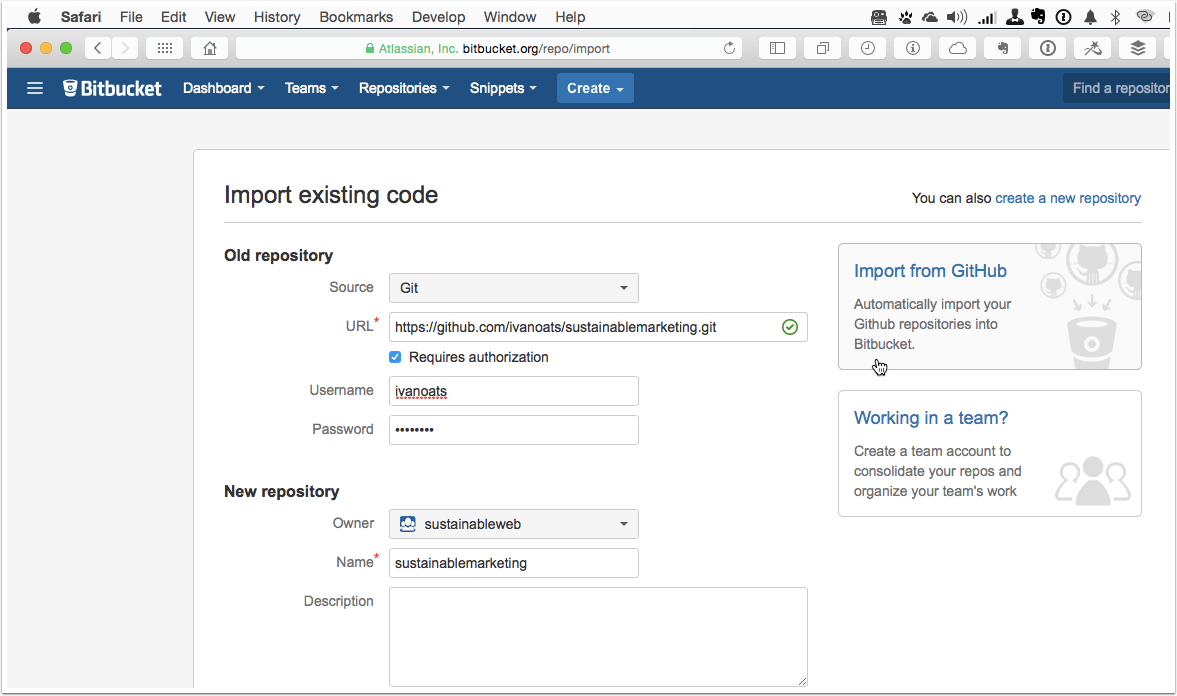Open the Create dropdown button
Image resolution: width=1177 pixels, height=696 pixels.
click(x=595, y=88)
